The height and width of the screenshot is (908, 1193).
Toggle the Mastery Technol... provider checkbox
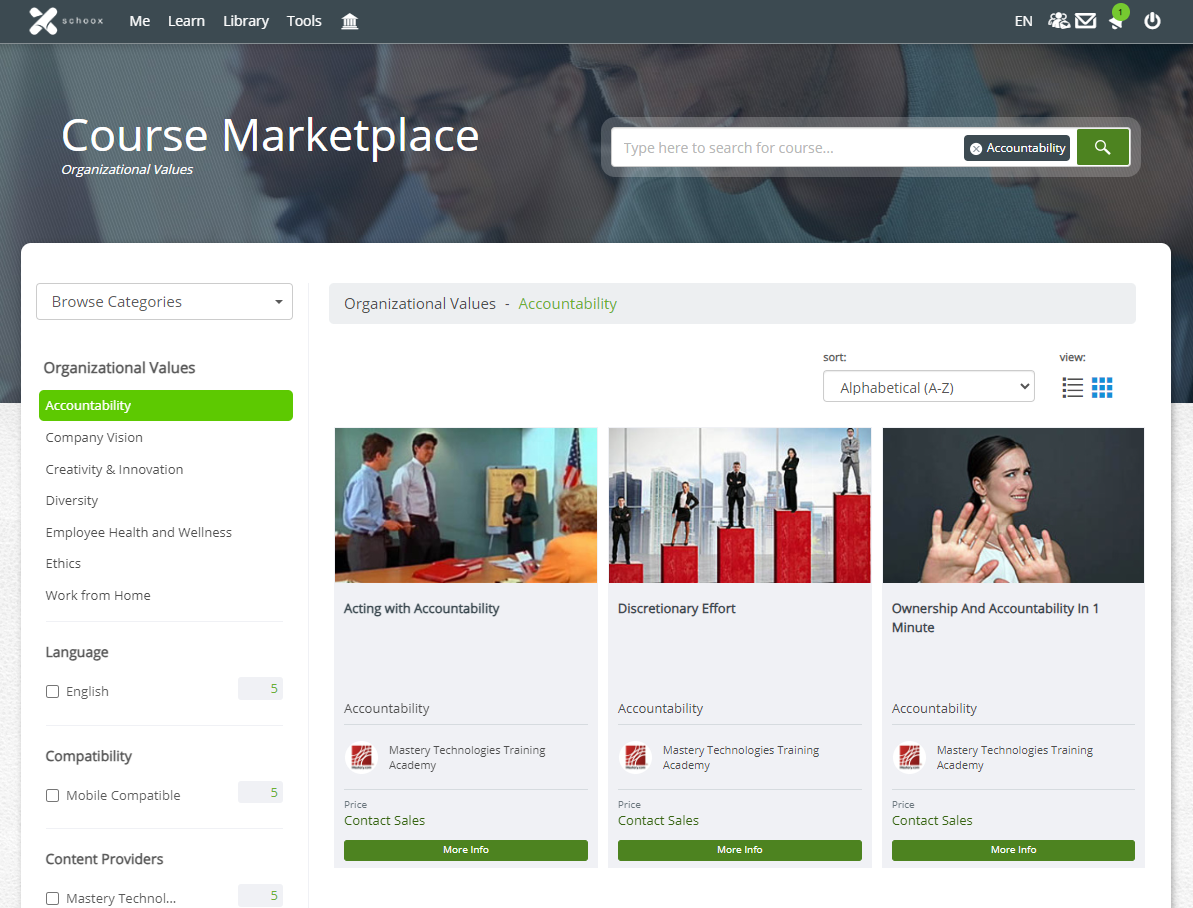tap(52, 898)
